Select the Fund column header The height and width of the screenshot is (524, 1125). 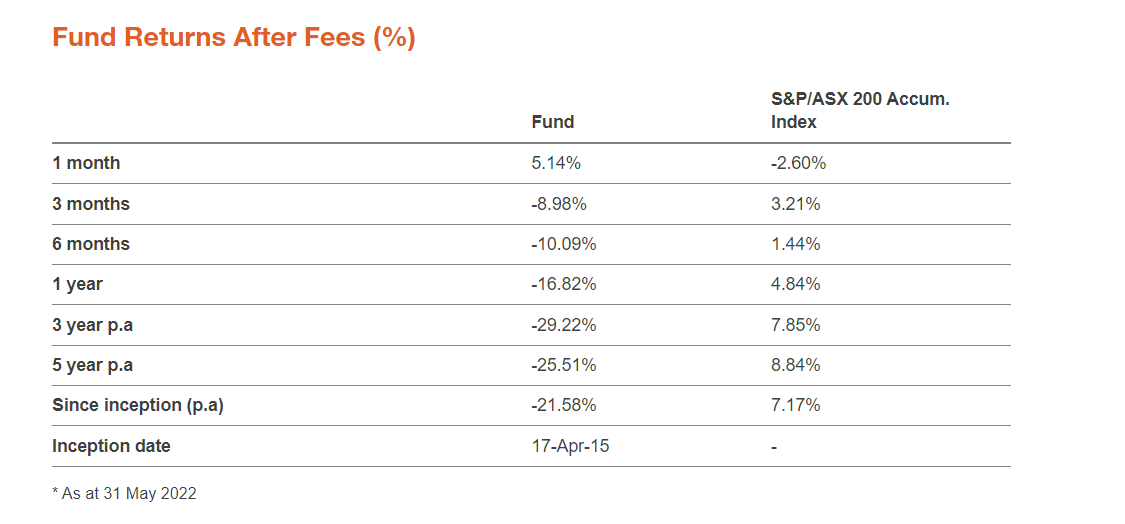pyautogui.click(x=552, y=122)
